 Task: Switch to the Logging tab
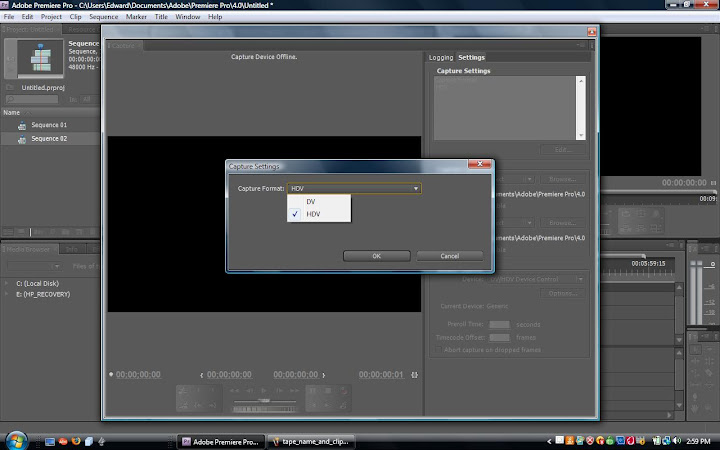(x=440, y=57)
